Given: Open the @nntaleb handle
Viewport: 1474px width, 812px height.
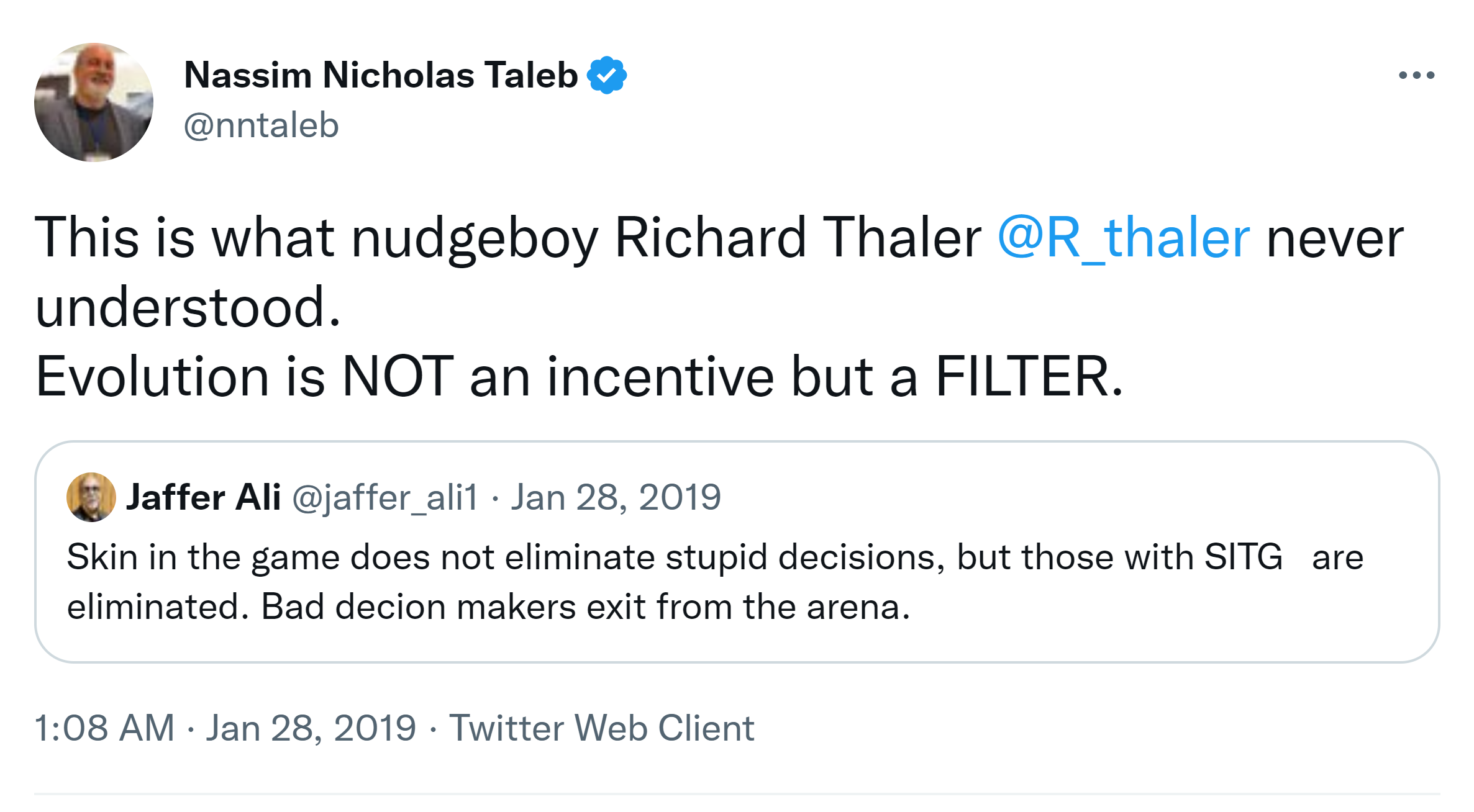Looking at the screenshot, I should 261,125.
